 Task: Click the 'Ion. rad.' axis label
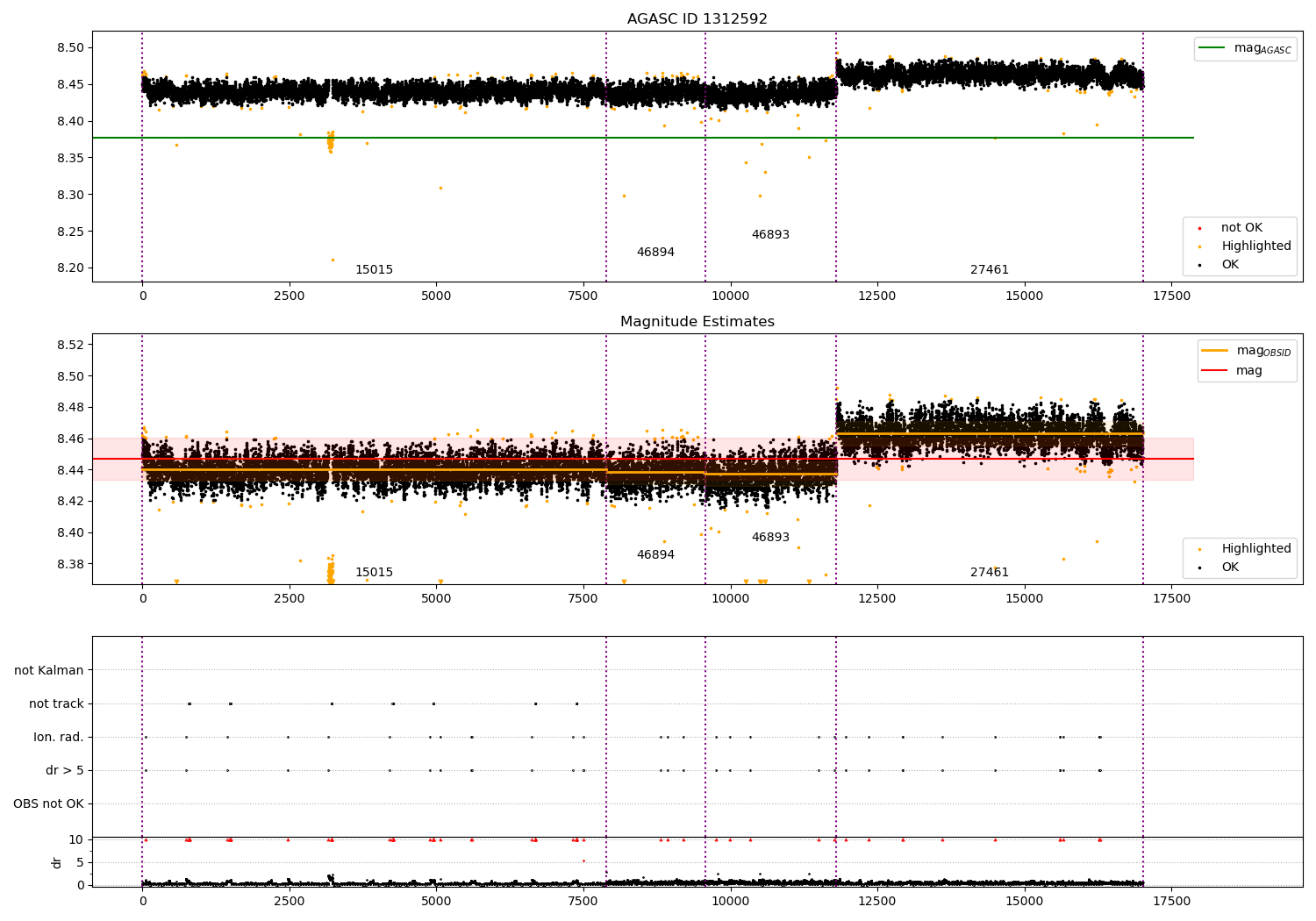pos(59,738)
